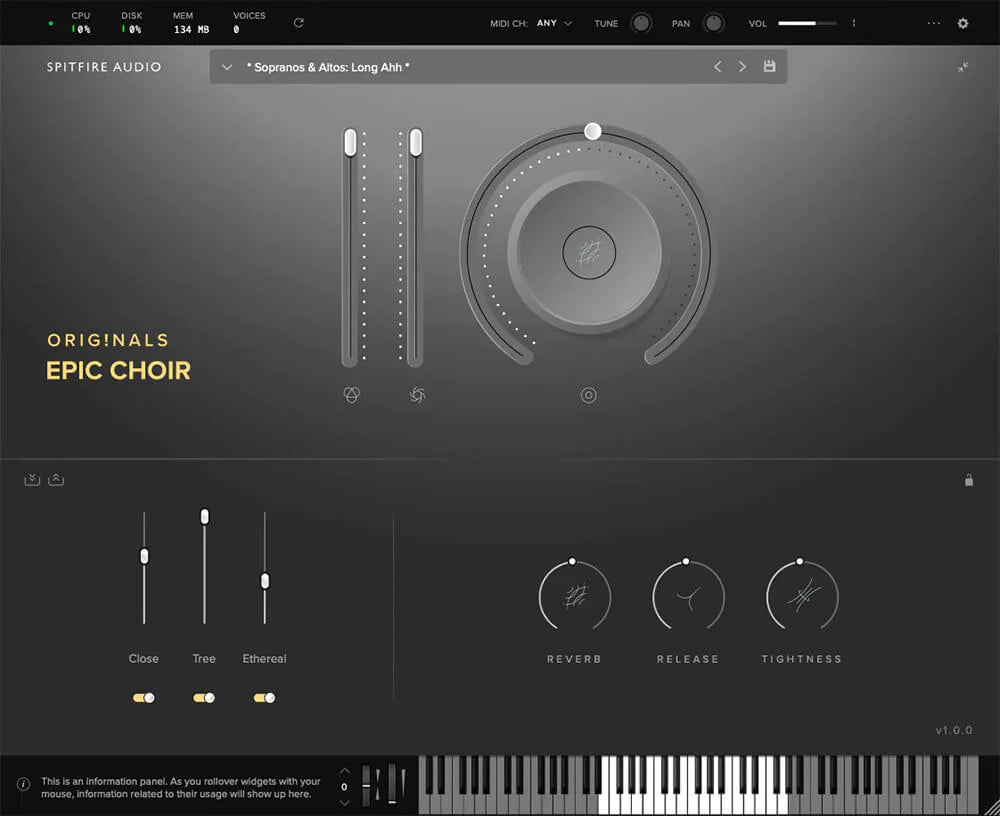Click the EPIC CHOIR title
Image resolution: width=1000 pixels, height=816 pixels.
pyautogui.click(x=119, y=371)
